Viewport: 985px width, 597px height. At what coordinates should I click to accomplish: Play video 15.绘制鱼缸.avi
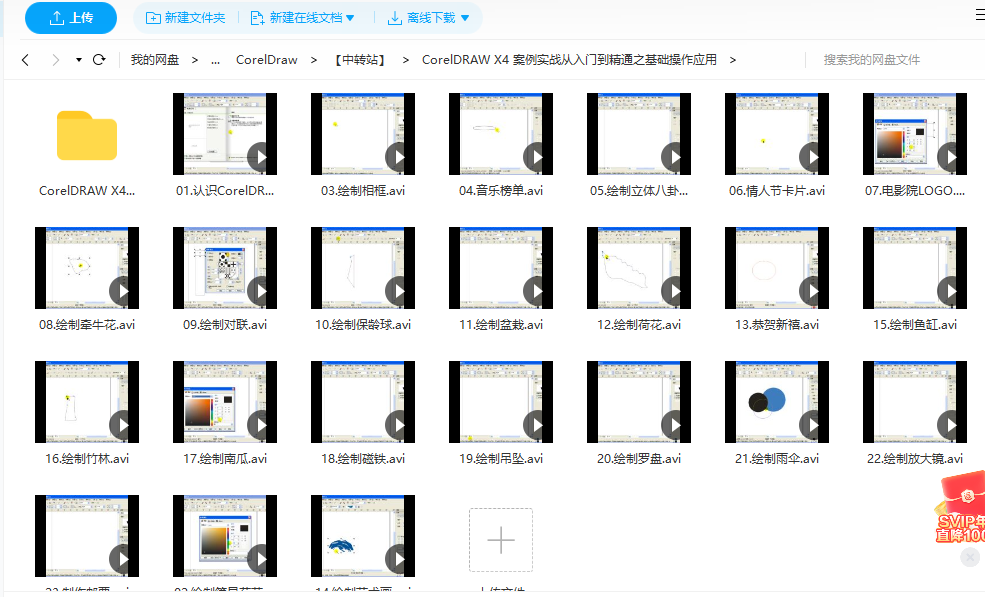coord(915,268)
